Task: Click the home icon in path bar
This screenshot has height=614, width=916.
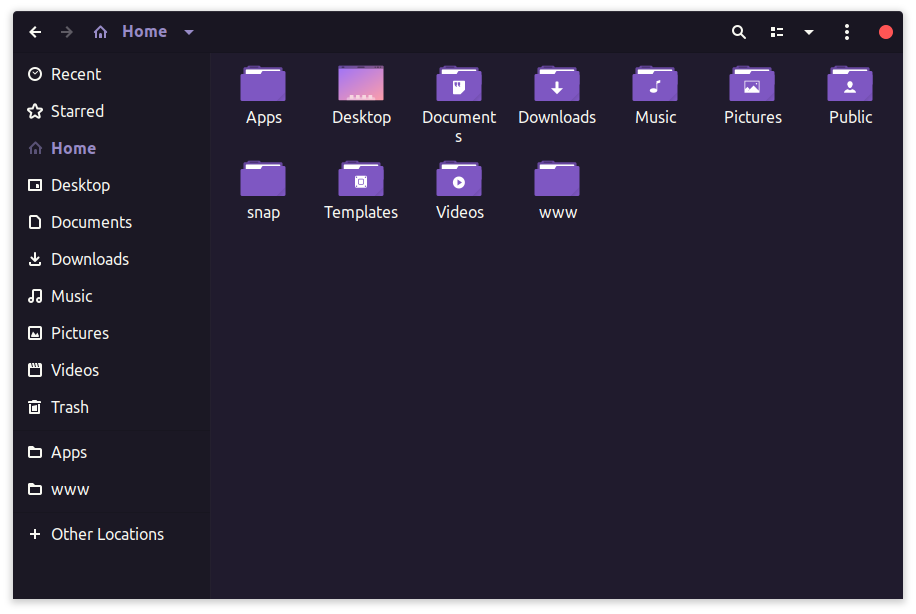Action: (x=100, y=32)
